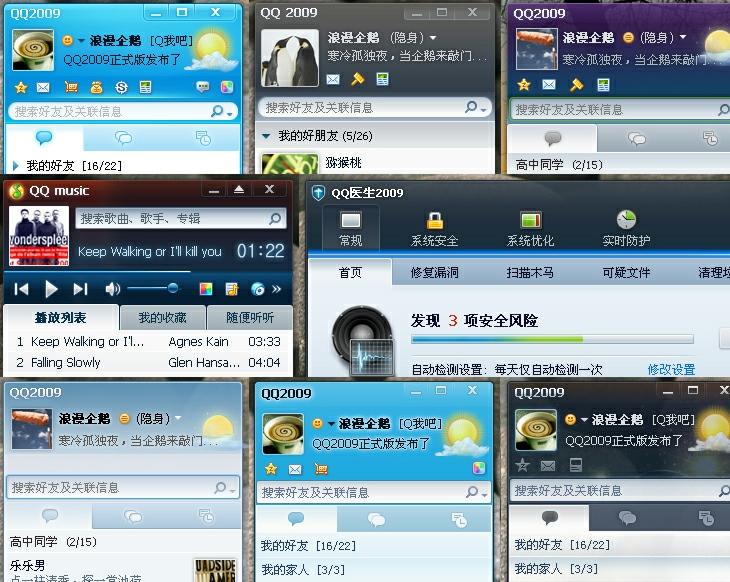Open the 系统安全 lock icon in QQ医生

(x=435, y=221)
